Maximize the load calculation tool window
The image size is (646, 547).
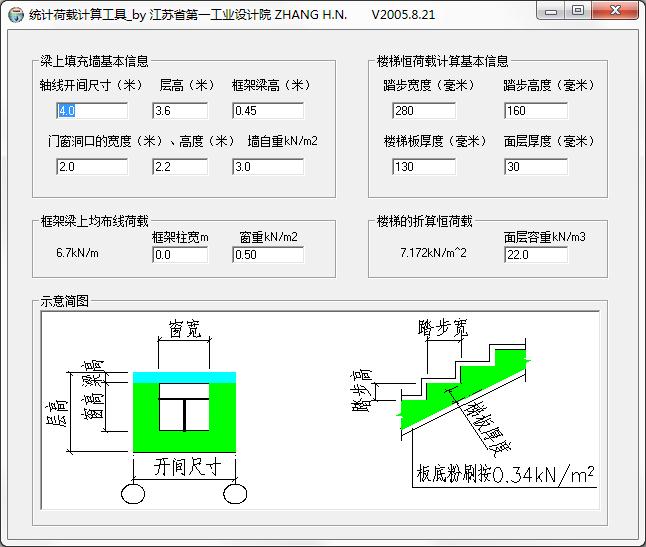(x=578, y=11)
